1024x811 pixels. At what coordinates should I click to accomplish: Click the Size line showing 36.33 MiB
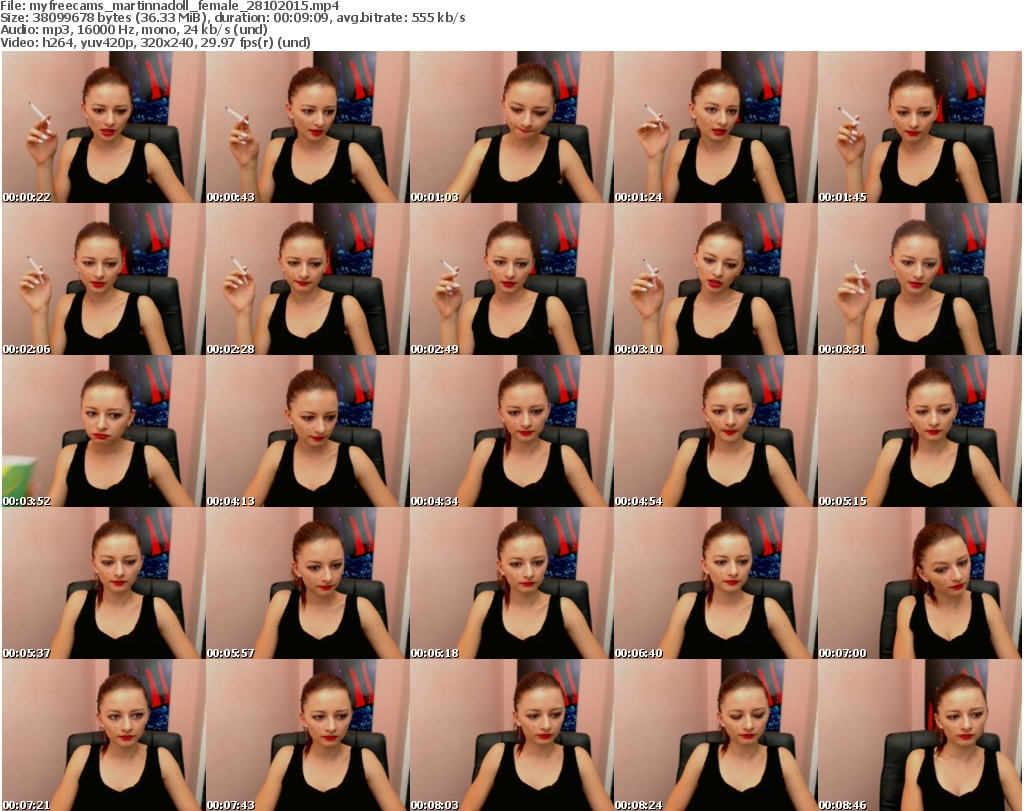(x=232, y=18)
